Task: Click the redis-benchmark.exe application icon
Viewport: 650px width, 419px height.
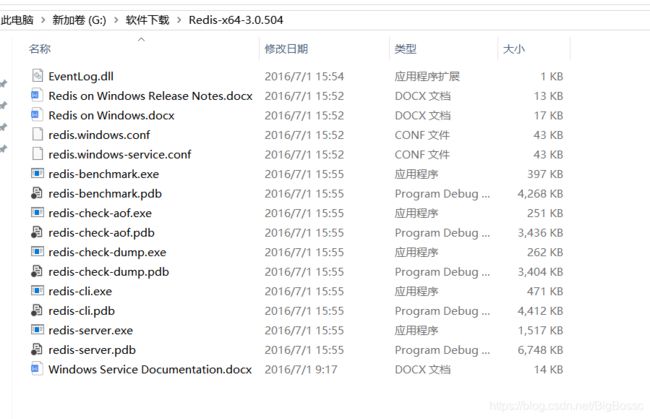Action: click(x=37, y=173)
